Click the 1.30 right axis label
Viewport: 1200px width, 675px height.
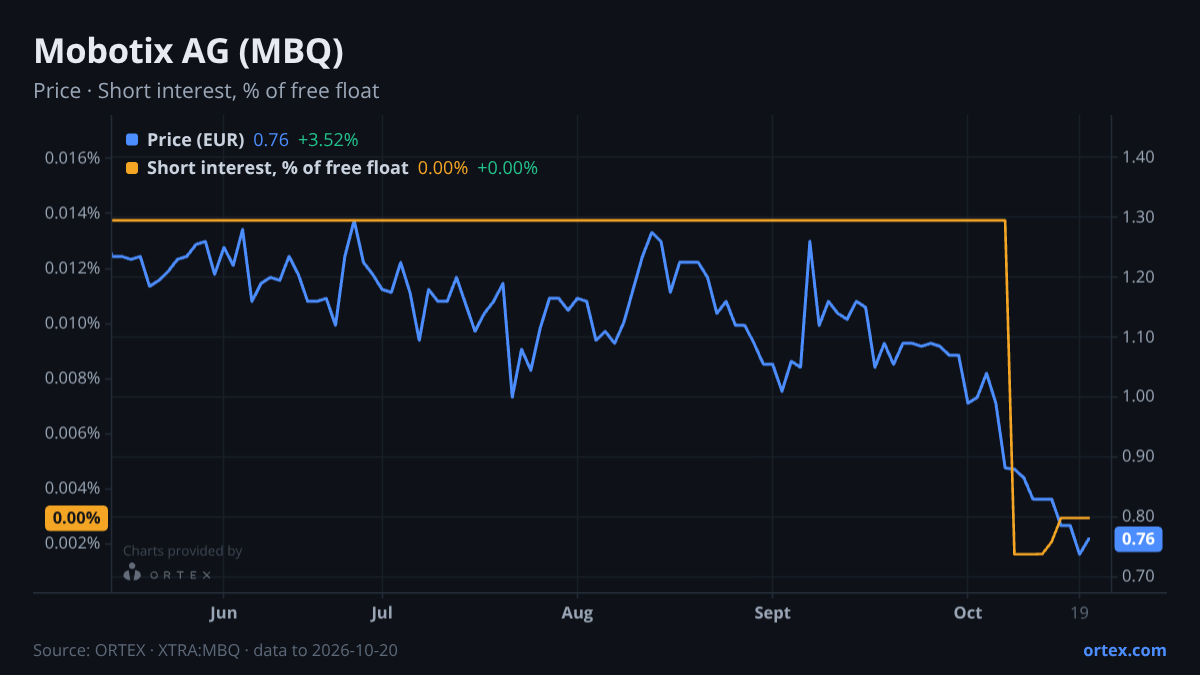pyautogui.click(x=1139, y=217)
